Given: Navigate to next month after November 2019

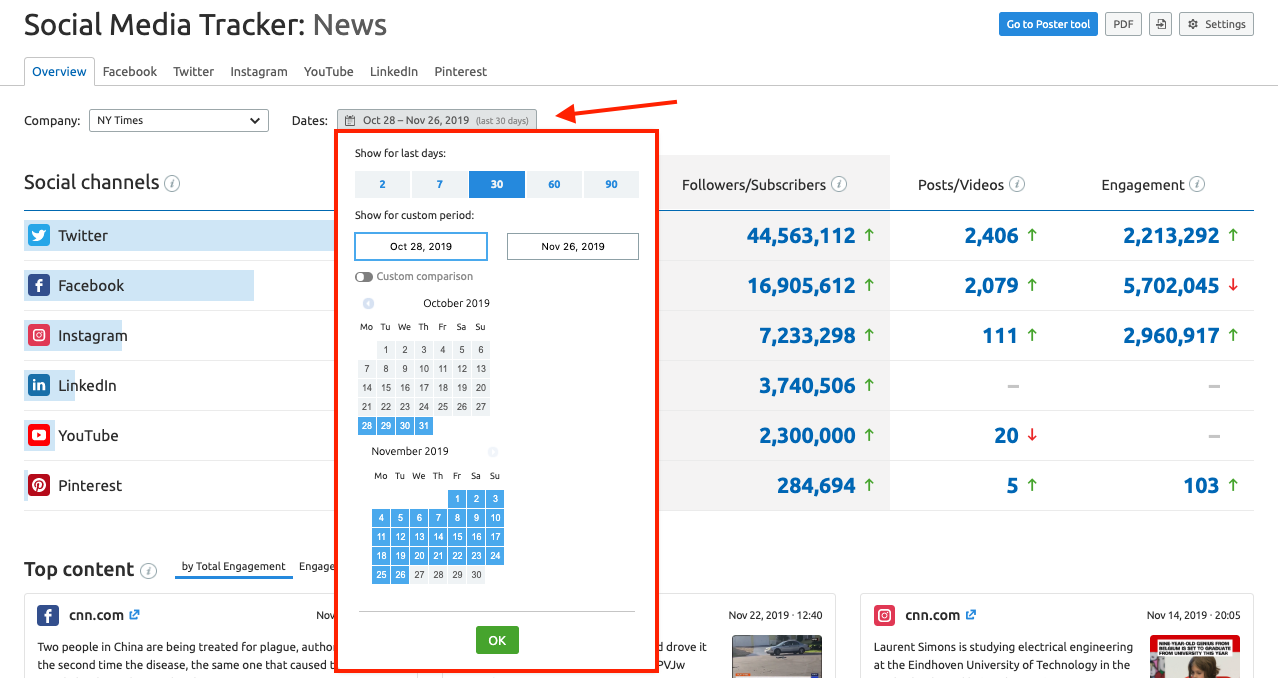Looking at the screenshot, I should pyautogui.click(x=492, y=451).
